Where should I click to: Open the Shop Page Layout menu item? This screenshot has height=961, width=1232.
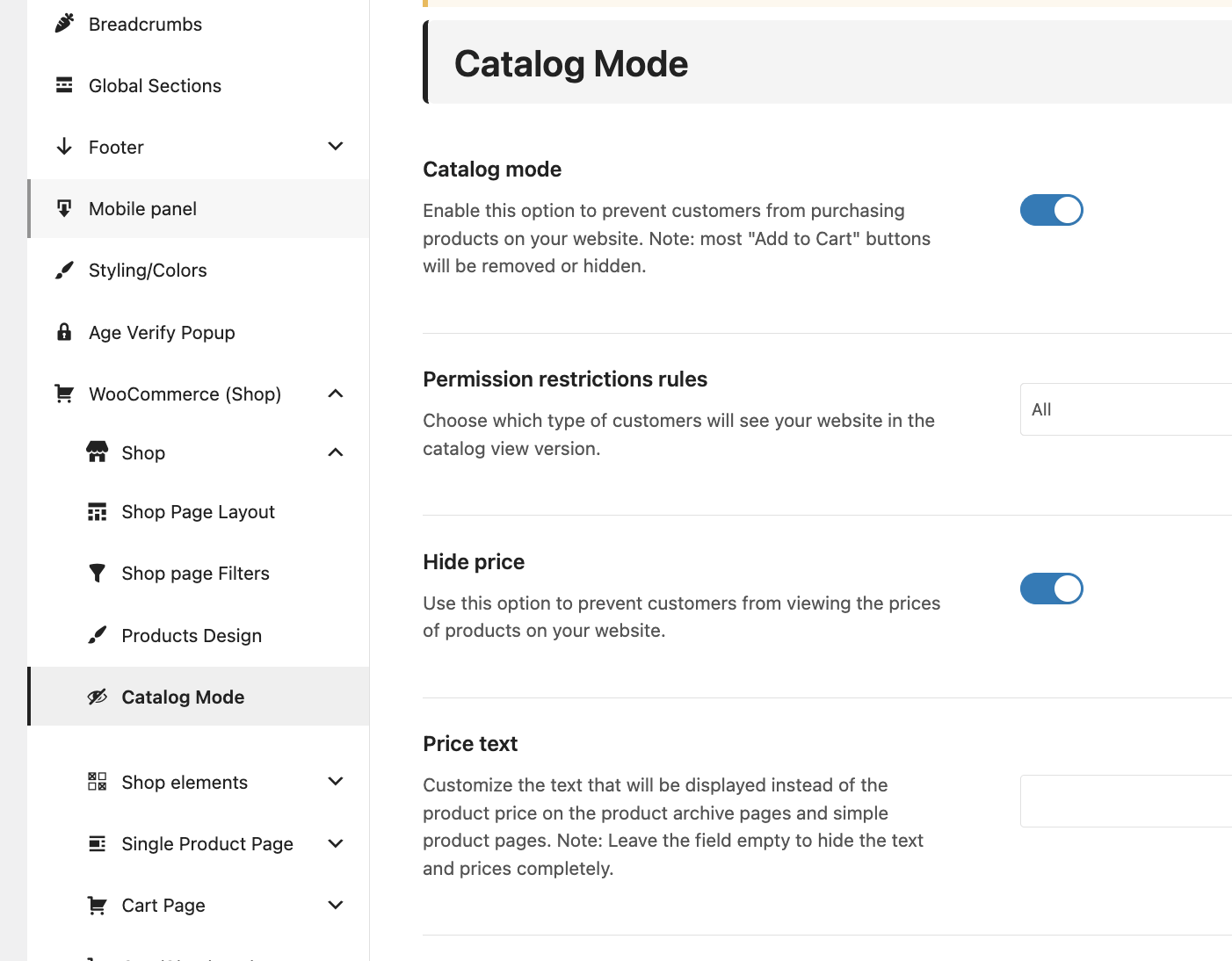tap(198, 512)
